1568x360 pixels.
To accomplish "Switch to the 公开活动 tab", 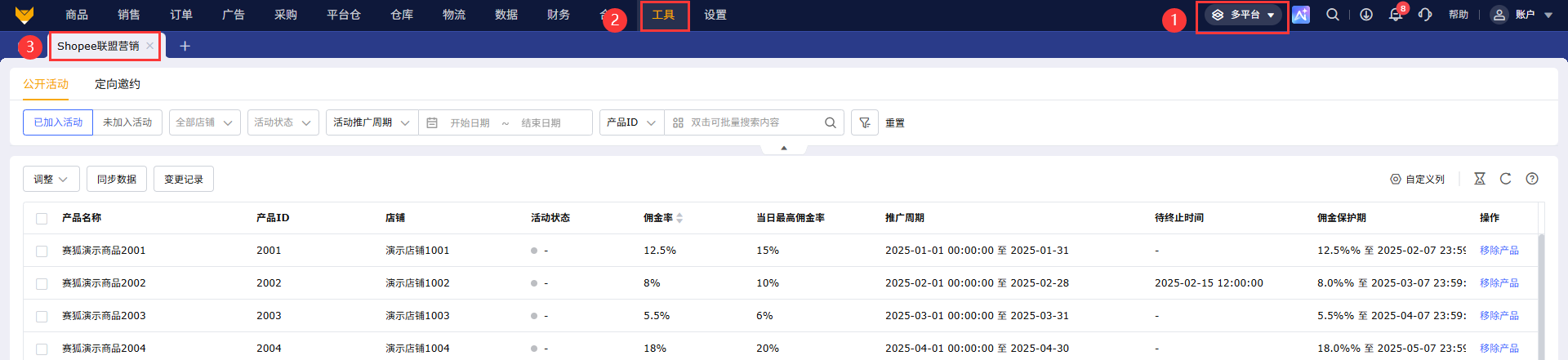I will click(x=46, y=84).
